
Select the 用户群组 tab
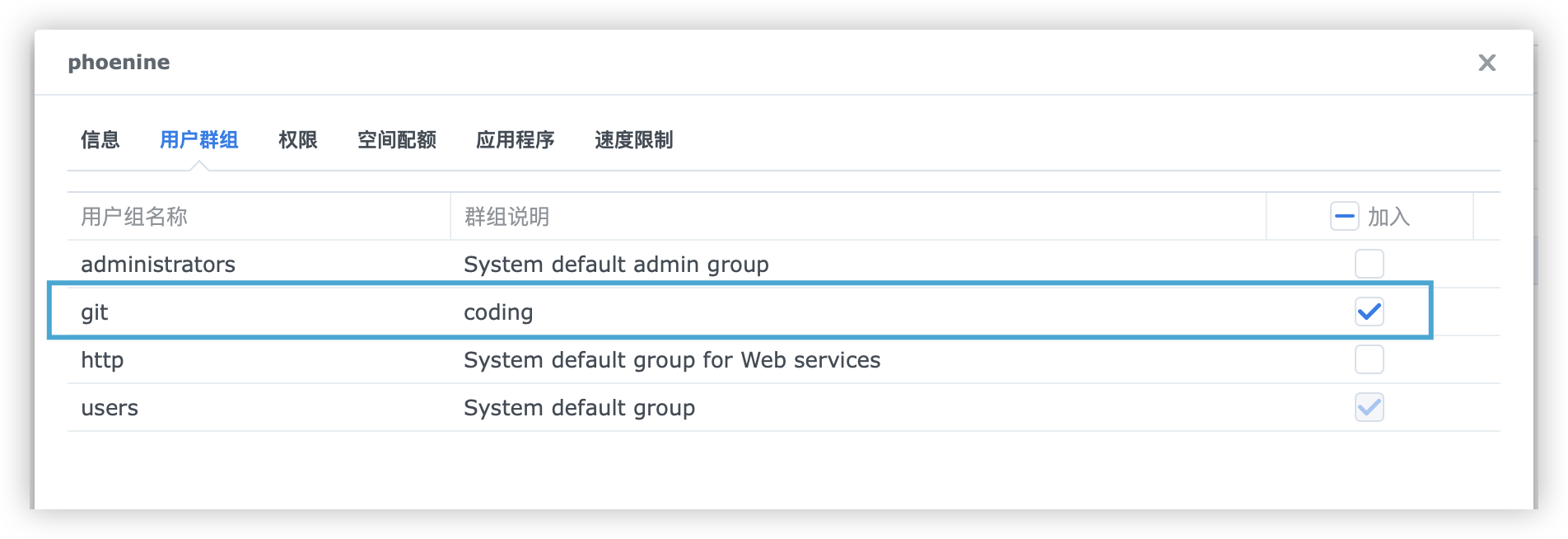[198, 140]
